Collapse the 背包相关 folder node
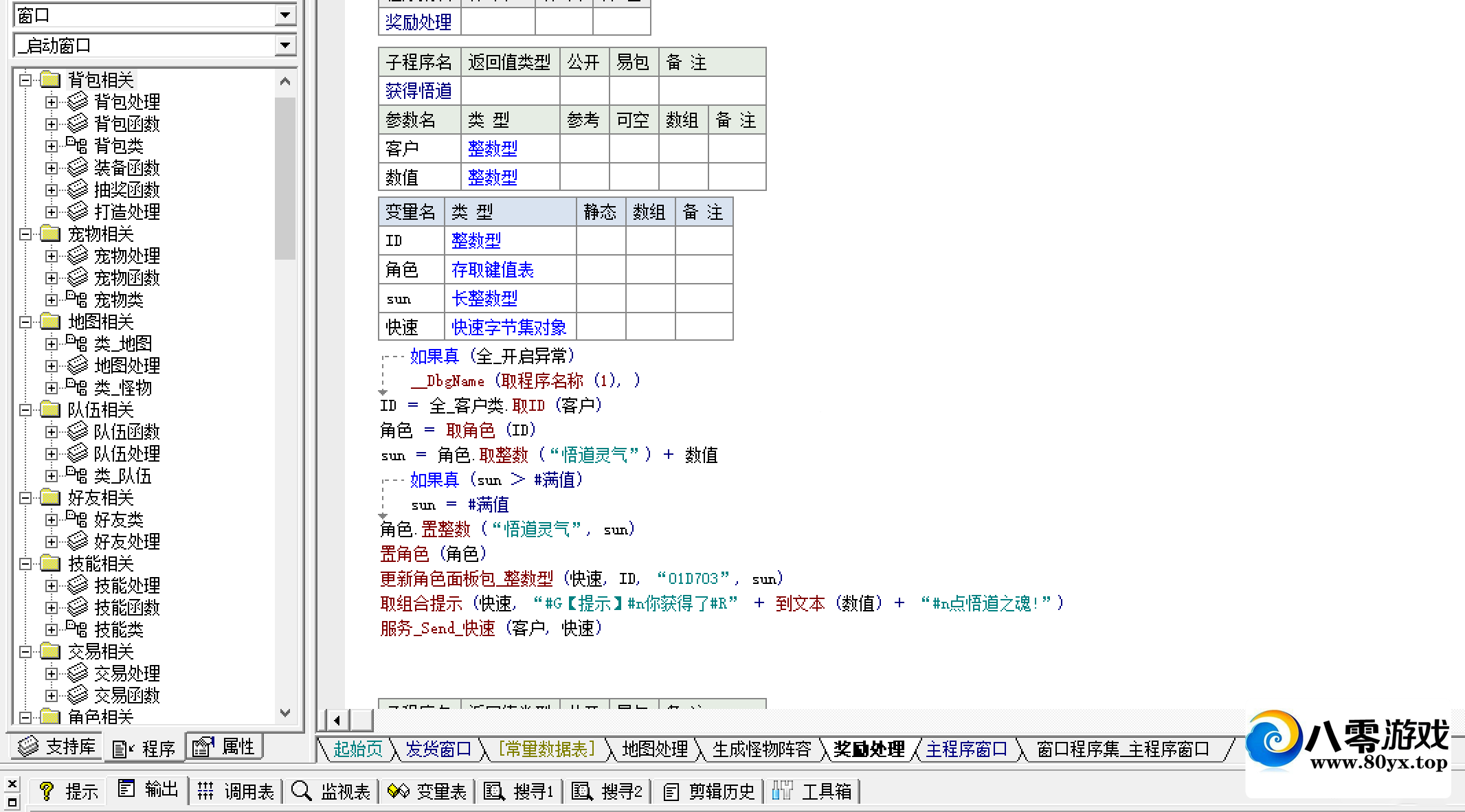Screen dimensions: 1465x812 25,80
